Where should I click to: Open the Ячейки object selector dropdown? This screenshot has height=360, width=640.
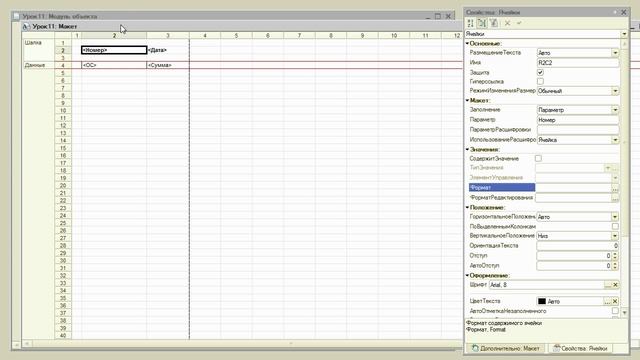[x=624, y=34]
